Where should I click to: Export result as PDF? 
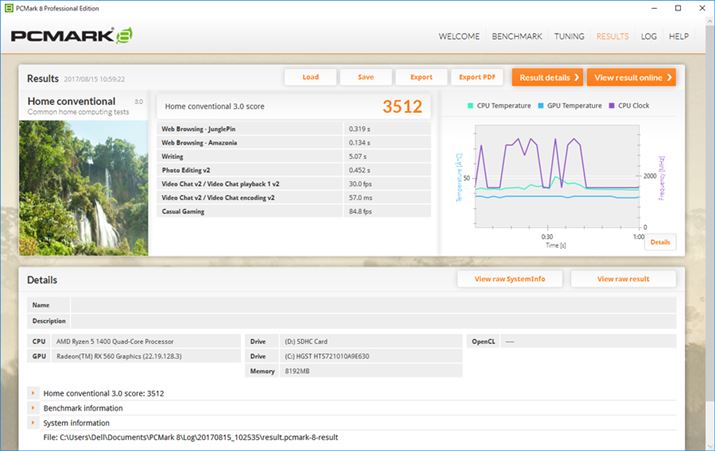477,77
